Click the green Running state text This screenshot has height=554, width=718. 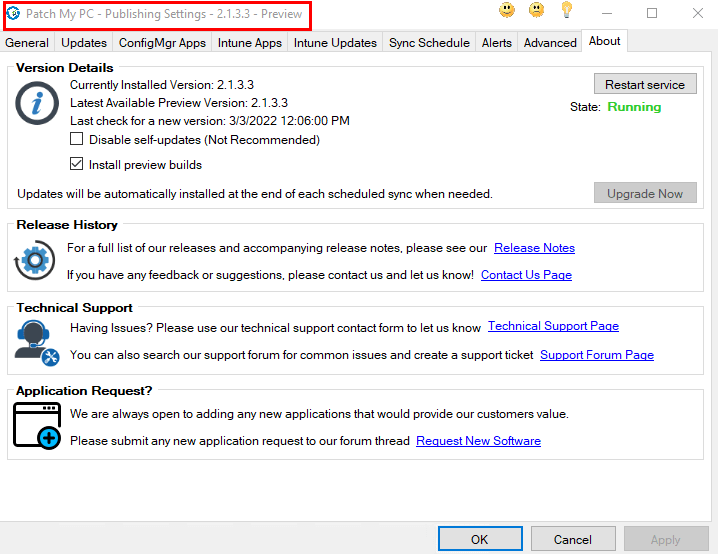tap(634, 107)
